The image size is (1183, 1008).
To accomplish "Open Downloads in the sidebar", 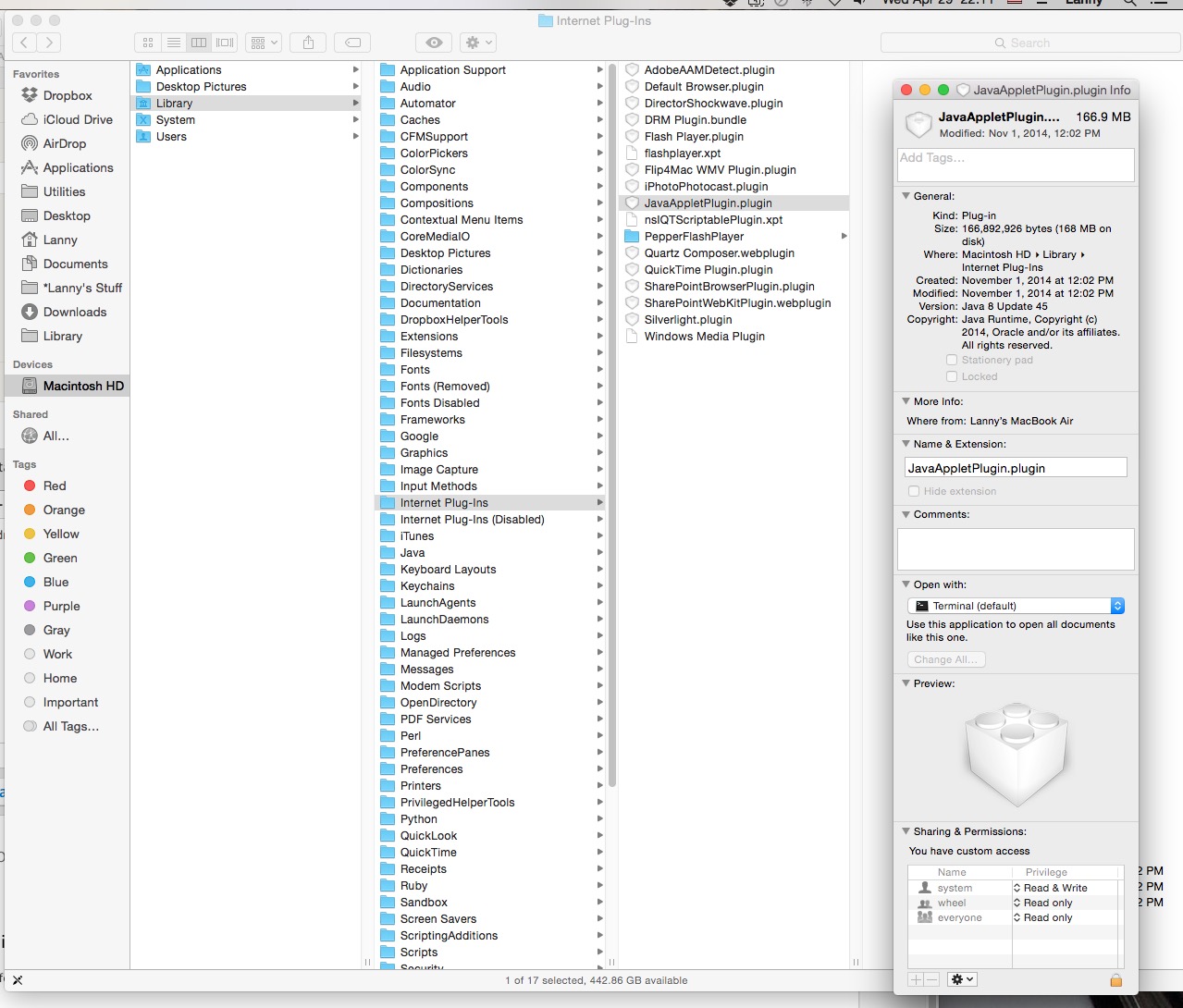I will click(74, 312).
